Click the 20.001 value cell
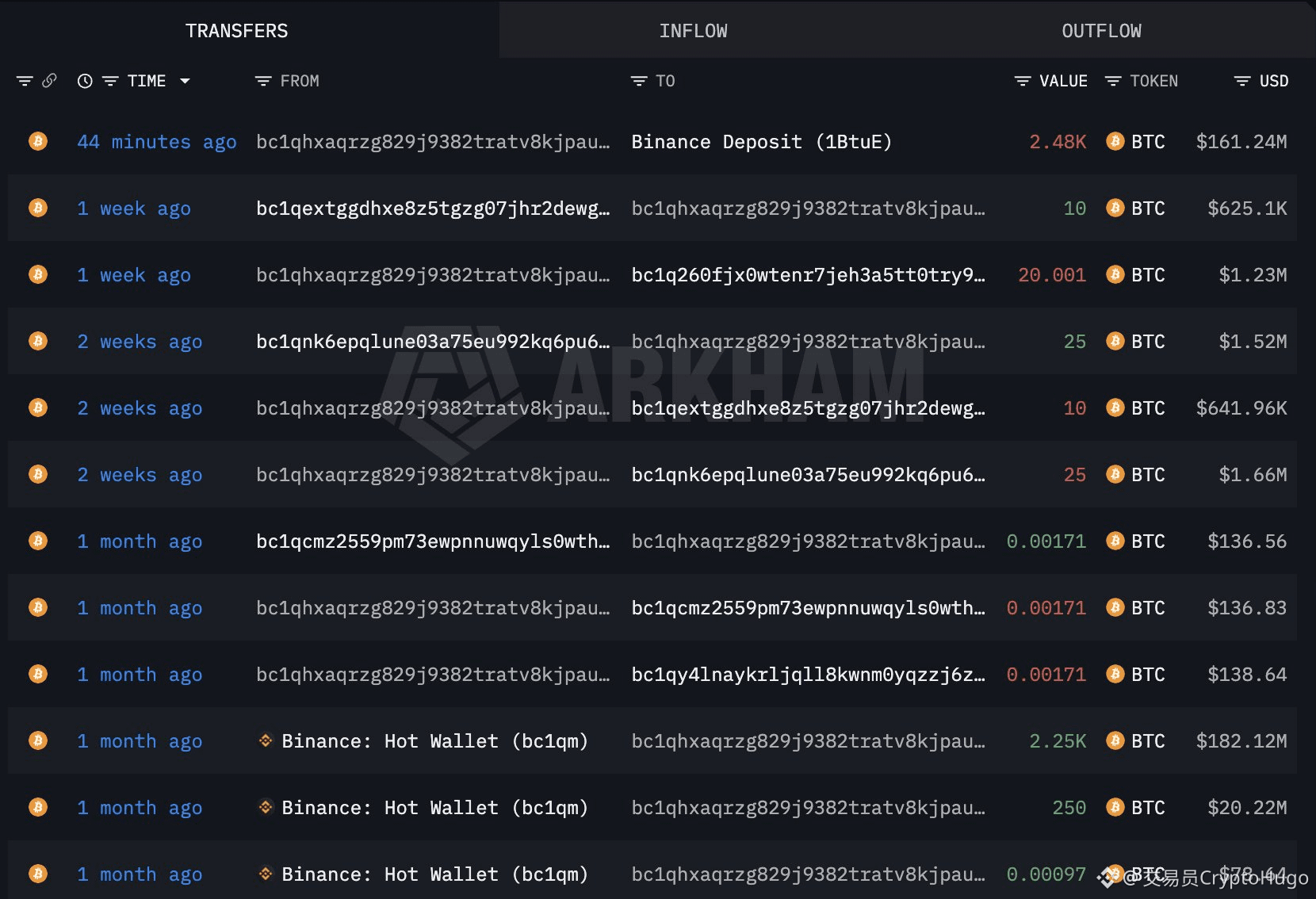 click(1052, 275)
